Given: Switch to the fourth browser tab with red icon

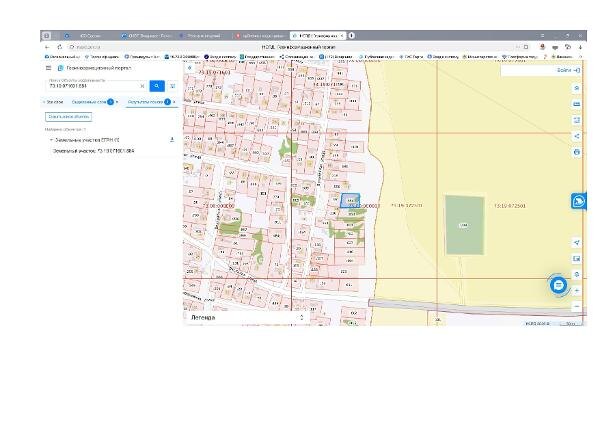Looking at the screenshot, I should (x=260, y=36).
